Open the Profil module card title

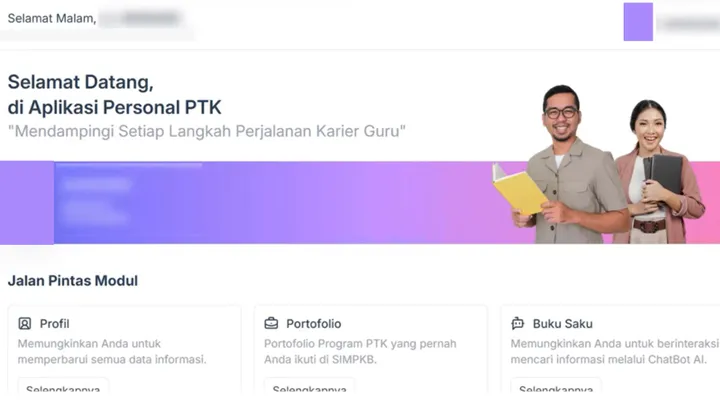(54, 324)
